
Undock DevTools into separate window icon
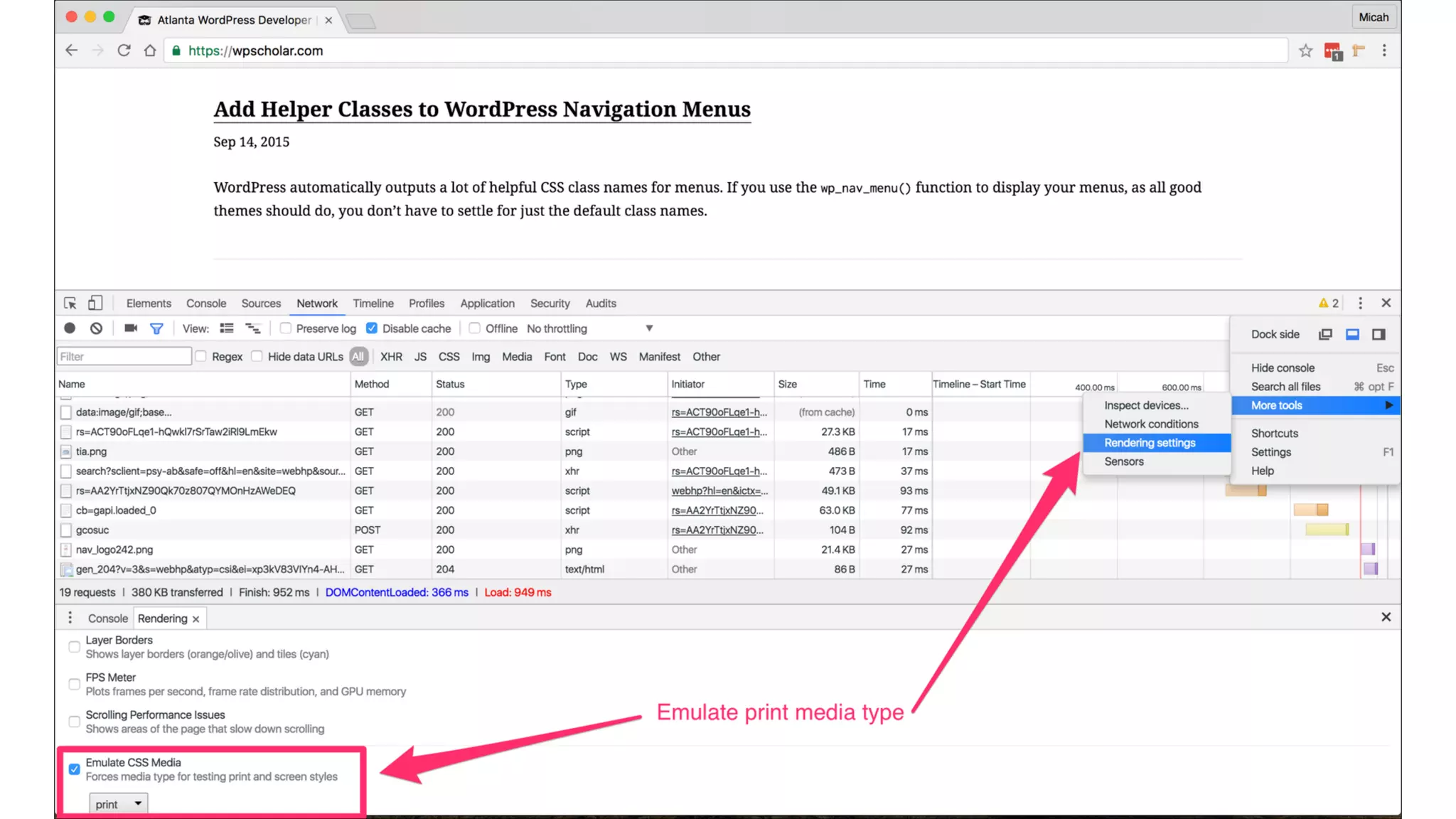1325,334
